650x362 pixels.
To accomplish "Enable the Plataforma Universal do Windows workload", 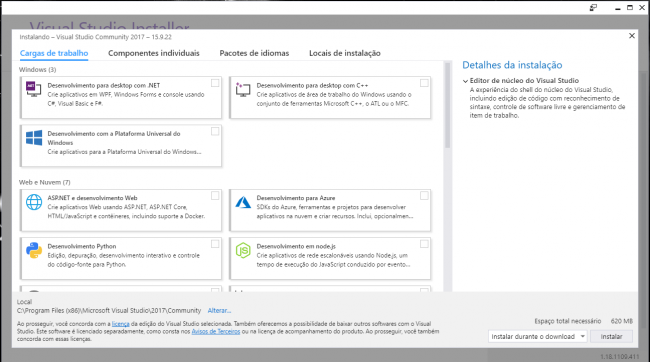I will 215,131.
